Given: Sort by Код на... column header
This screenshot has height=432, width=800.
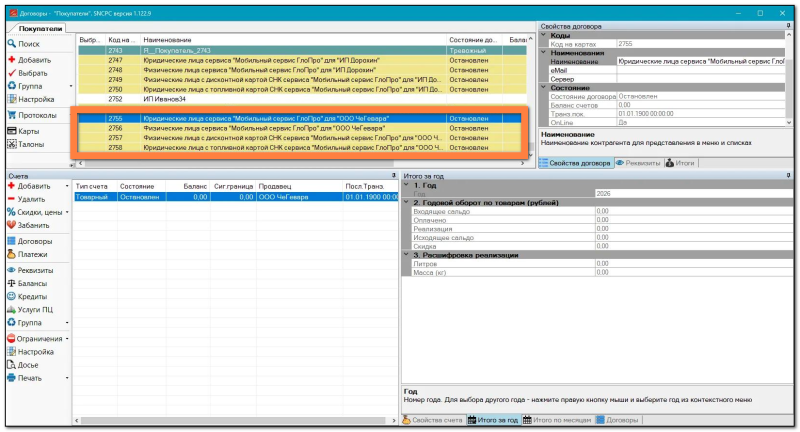Looking at the screenshot, I should click(122, 40).
